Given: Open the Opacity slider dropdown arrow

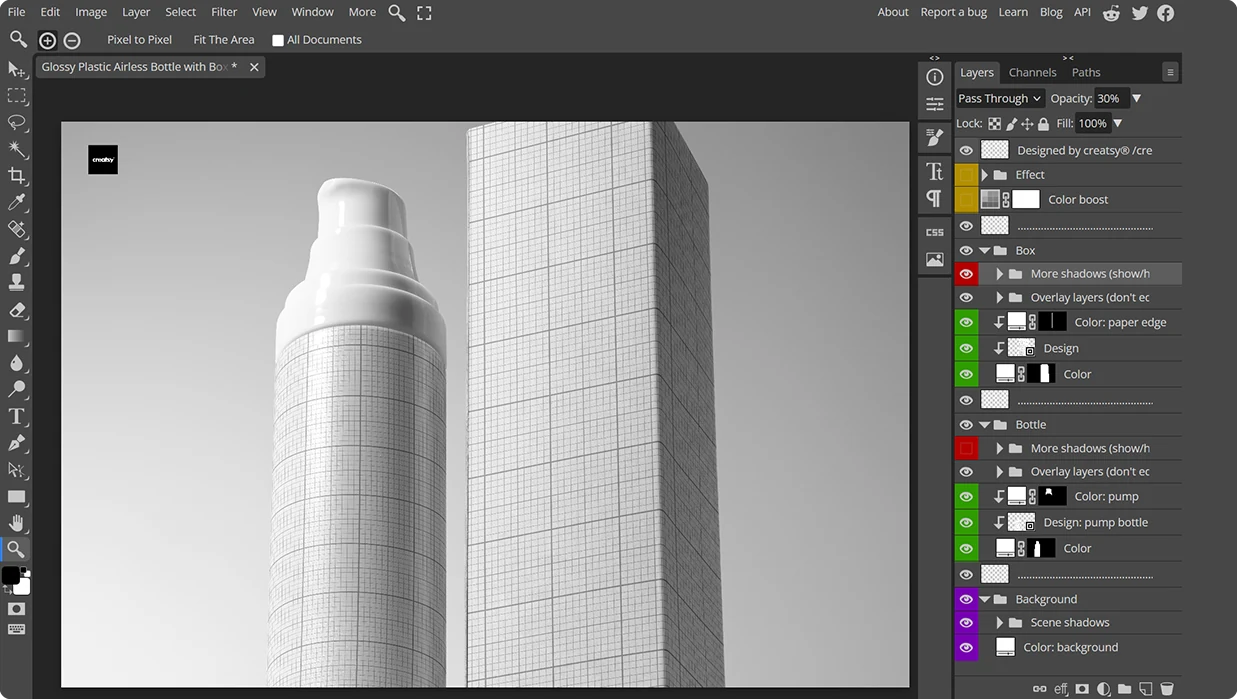Looking at the screenshot, I should click(x=1136, y=98).
